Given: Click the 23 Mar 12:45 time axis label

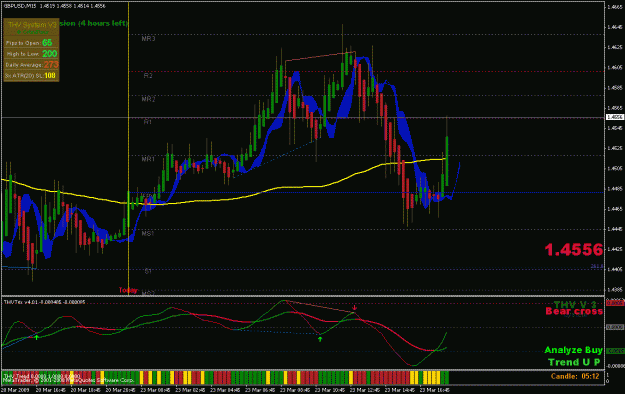Looking at the screenshot, I should 365,390.
